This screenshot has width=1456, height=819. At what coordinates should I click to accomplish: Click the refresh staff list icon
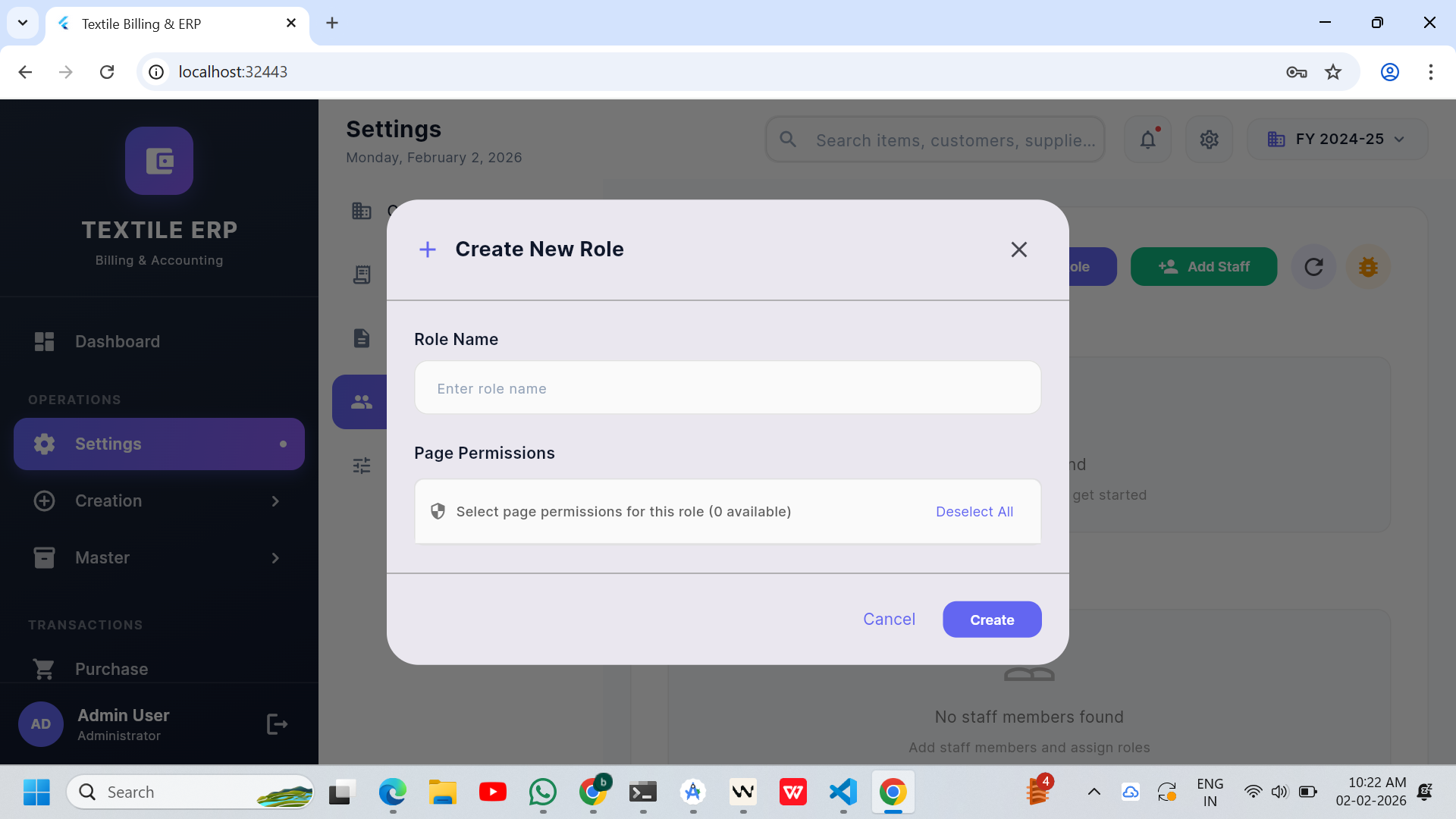[x=1313, y=267]
